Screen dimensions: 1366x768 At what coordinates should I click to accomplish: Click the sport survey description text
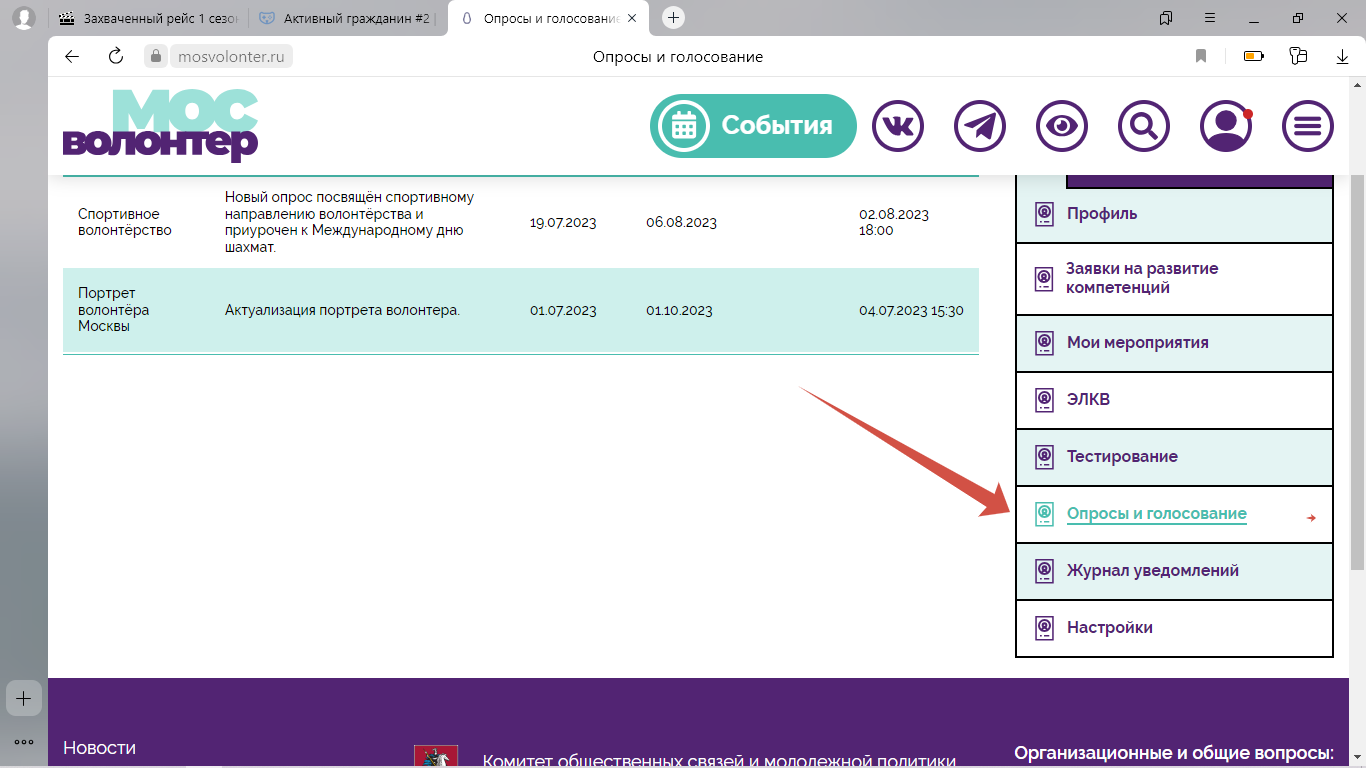pyautogui.click(x=349, y=222)
